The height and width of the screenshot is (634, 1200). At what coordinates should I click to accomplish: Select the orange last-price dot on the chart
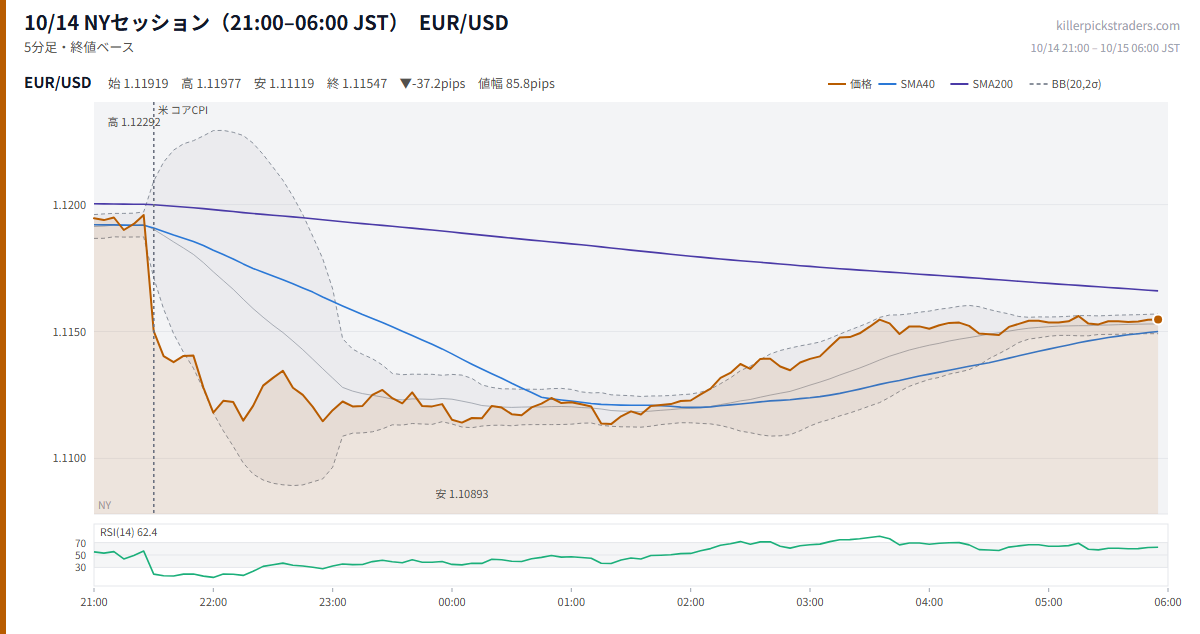pyautogui.click(x=1158, y=320)
